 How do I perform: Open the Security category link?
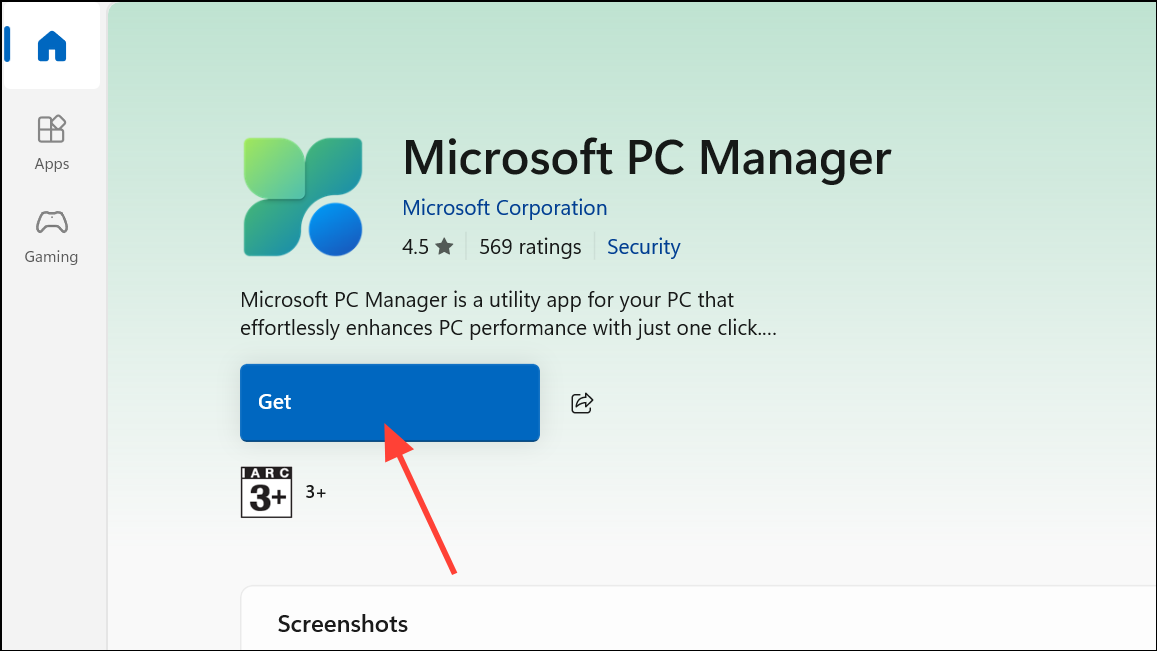click(x=643, y=247)
